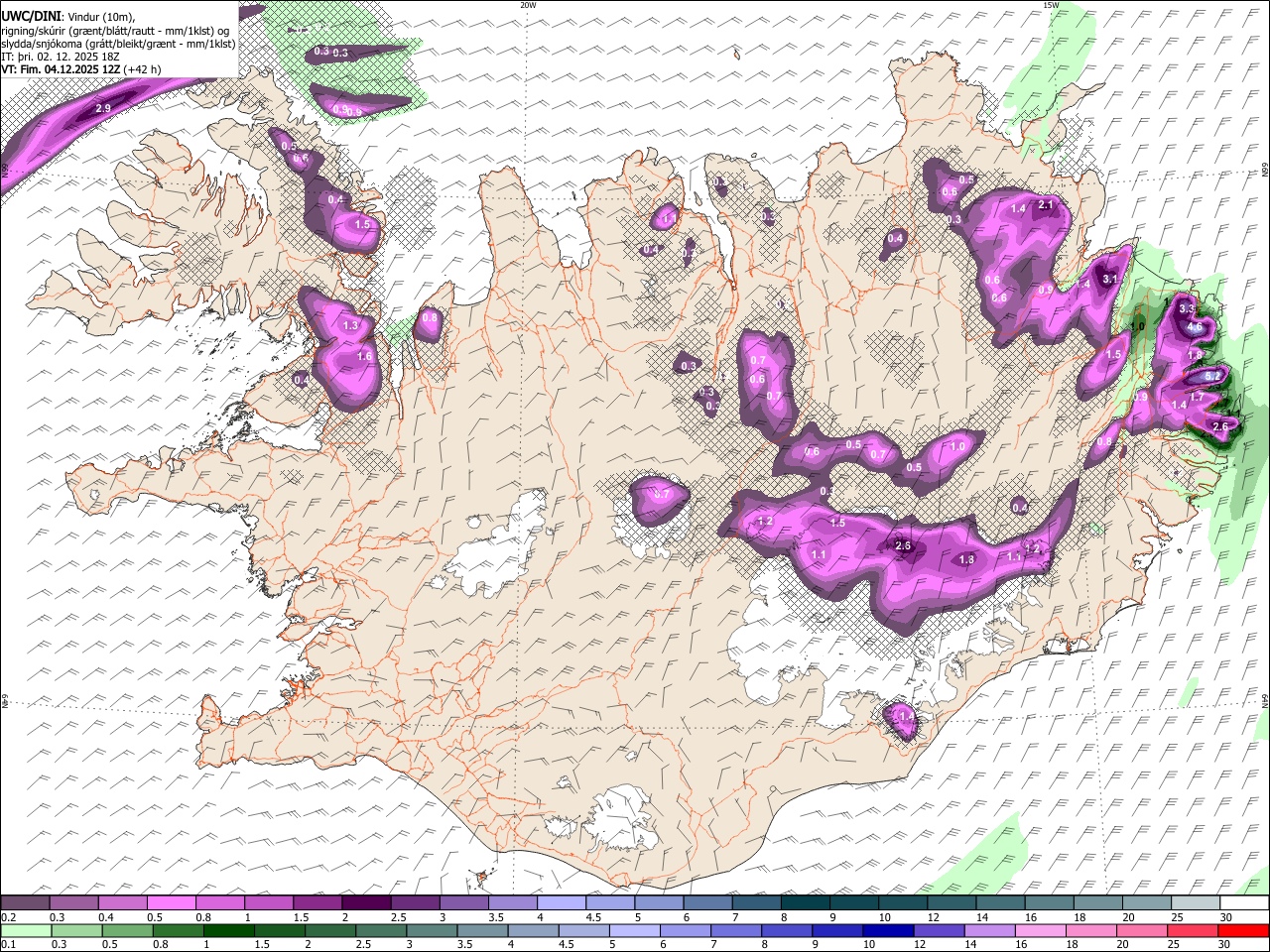Click the 1.7 value in the Eastfjords

tap(1197, 398)
